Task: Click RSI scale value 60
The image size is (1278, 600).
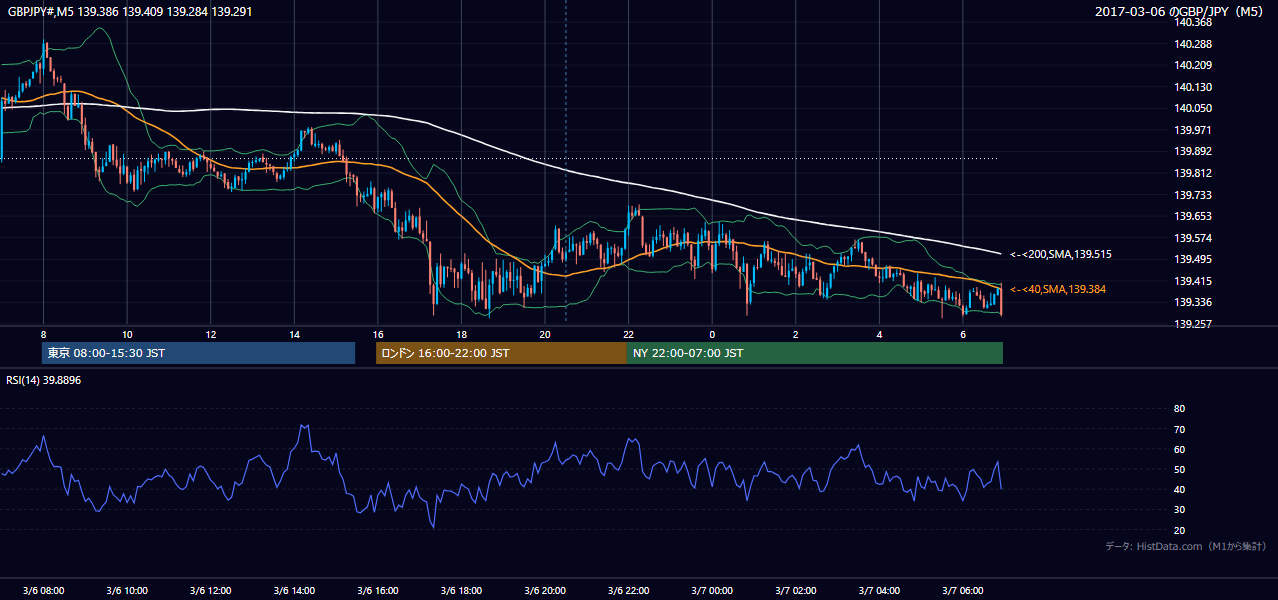Action: point(1179,449)
